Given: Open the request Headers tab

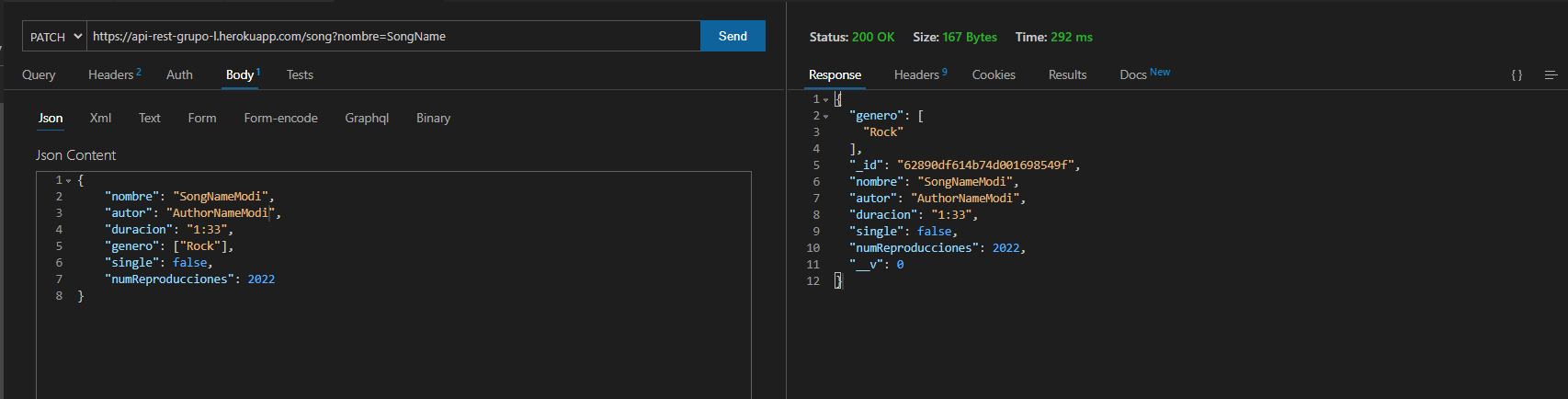Looking at the screenshot, I should [x=114, y=74].
